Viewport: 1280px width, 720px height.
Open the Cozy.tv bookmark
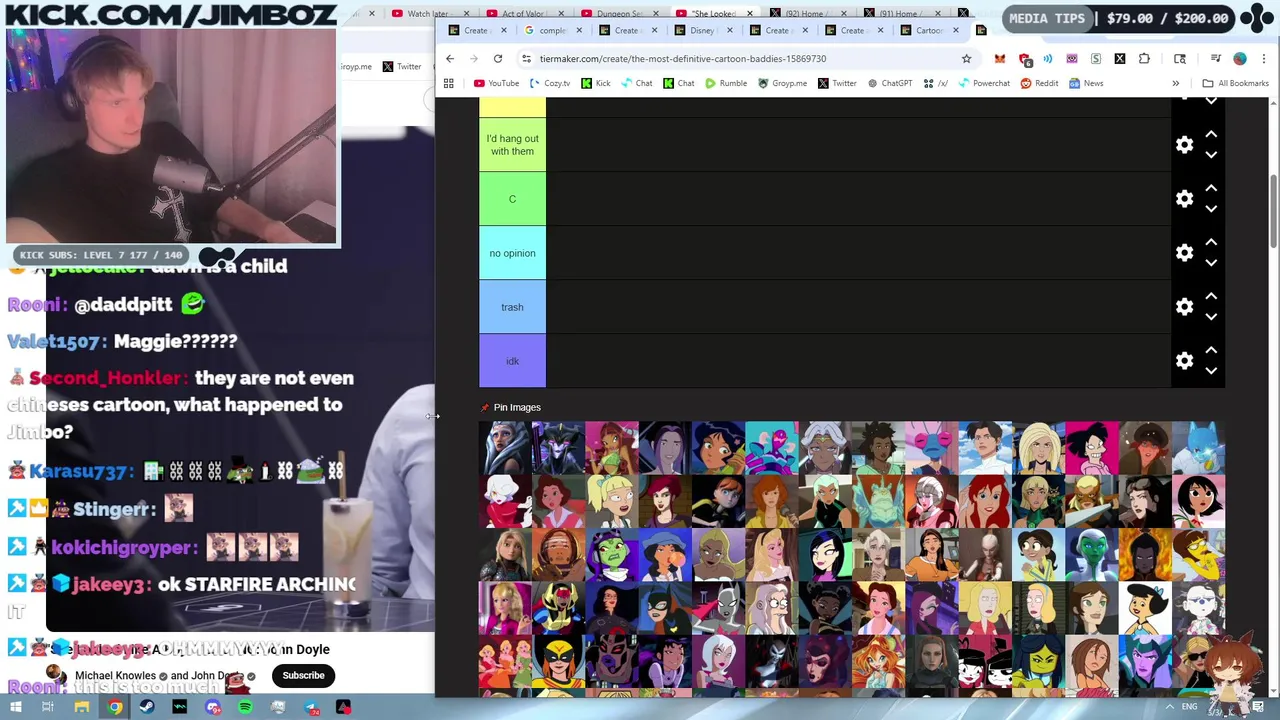(549, 83)
